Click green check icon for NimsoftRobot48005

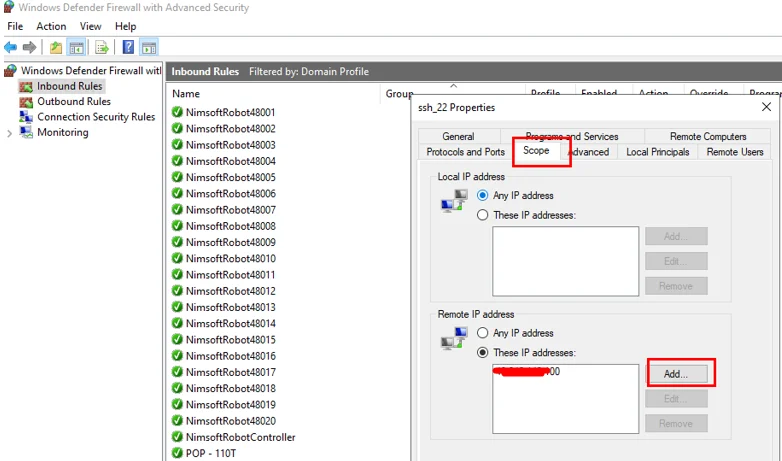177,177
